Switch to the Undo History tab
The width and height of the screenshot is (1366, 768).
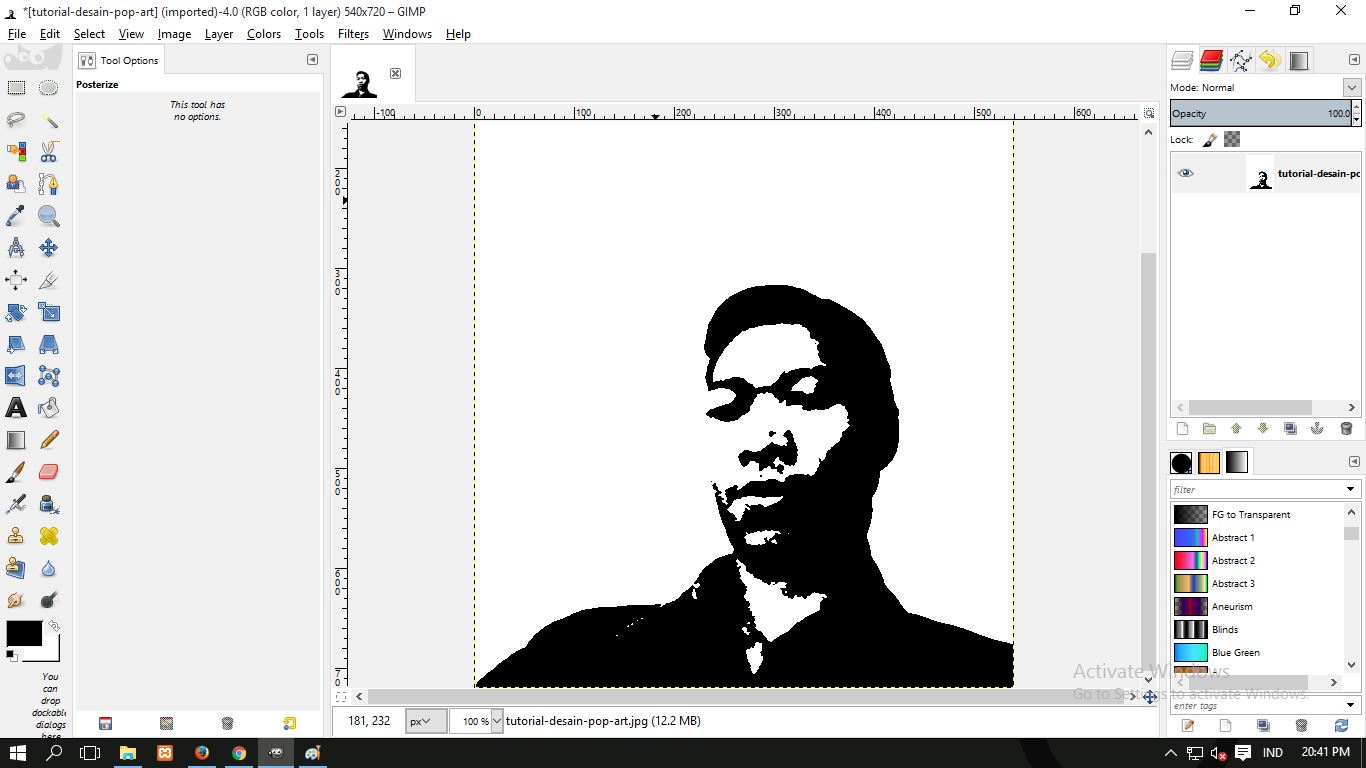tap(1269, 60)
